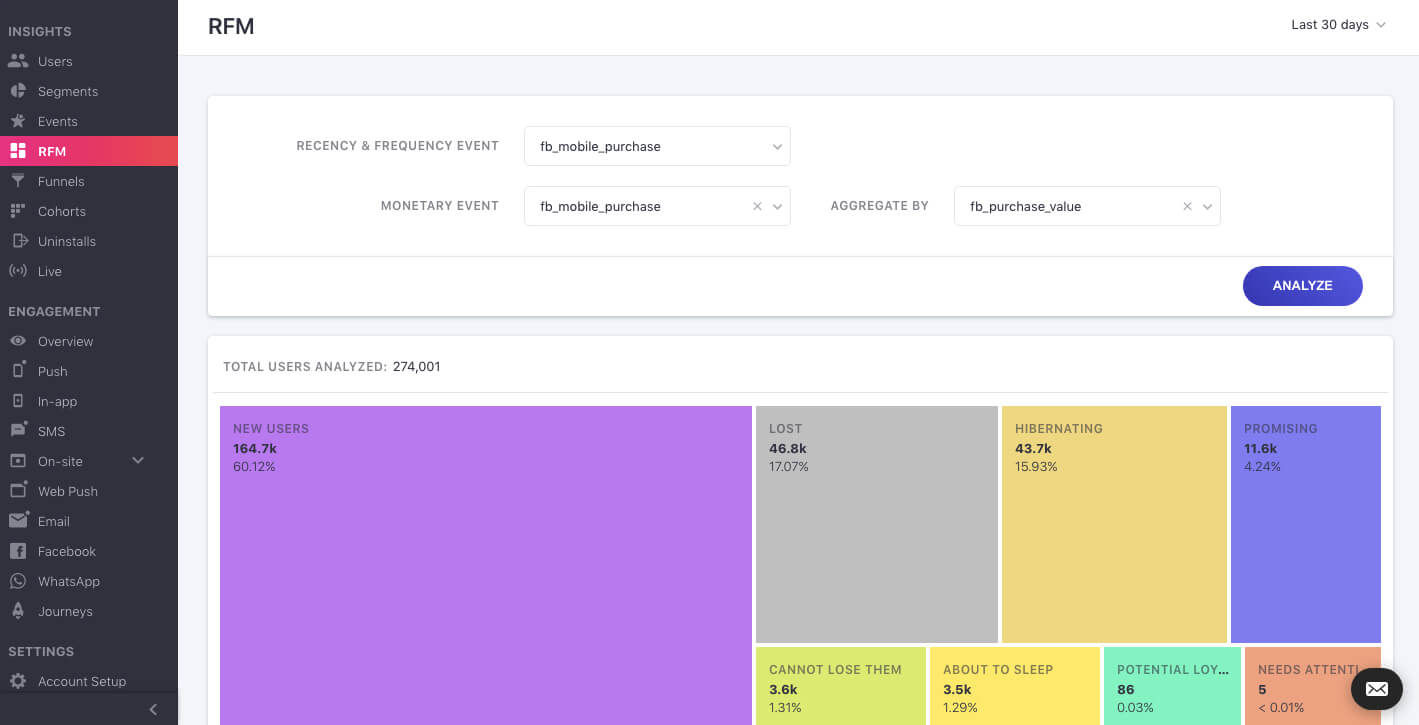Open the Last 30 days date dropdown

point(1338,25)
